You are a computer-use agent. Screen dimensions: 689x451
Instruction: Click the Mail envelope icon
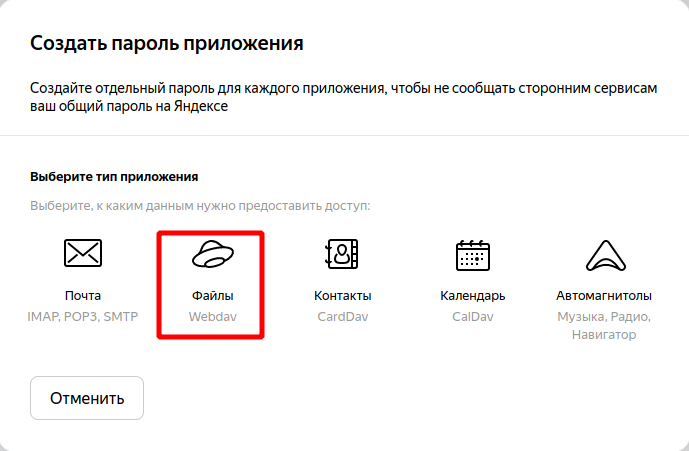coord(83,255)
